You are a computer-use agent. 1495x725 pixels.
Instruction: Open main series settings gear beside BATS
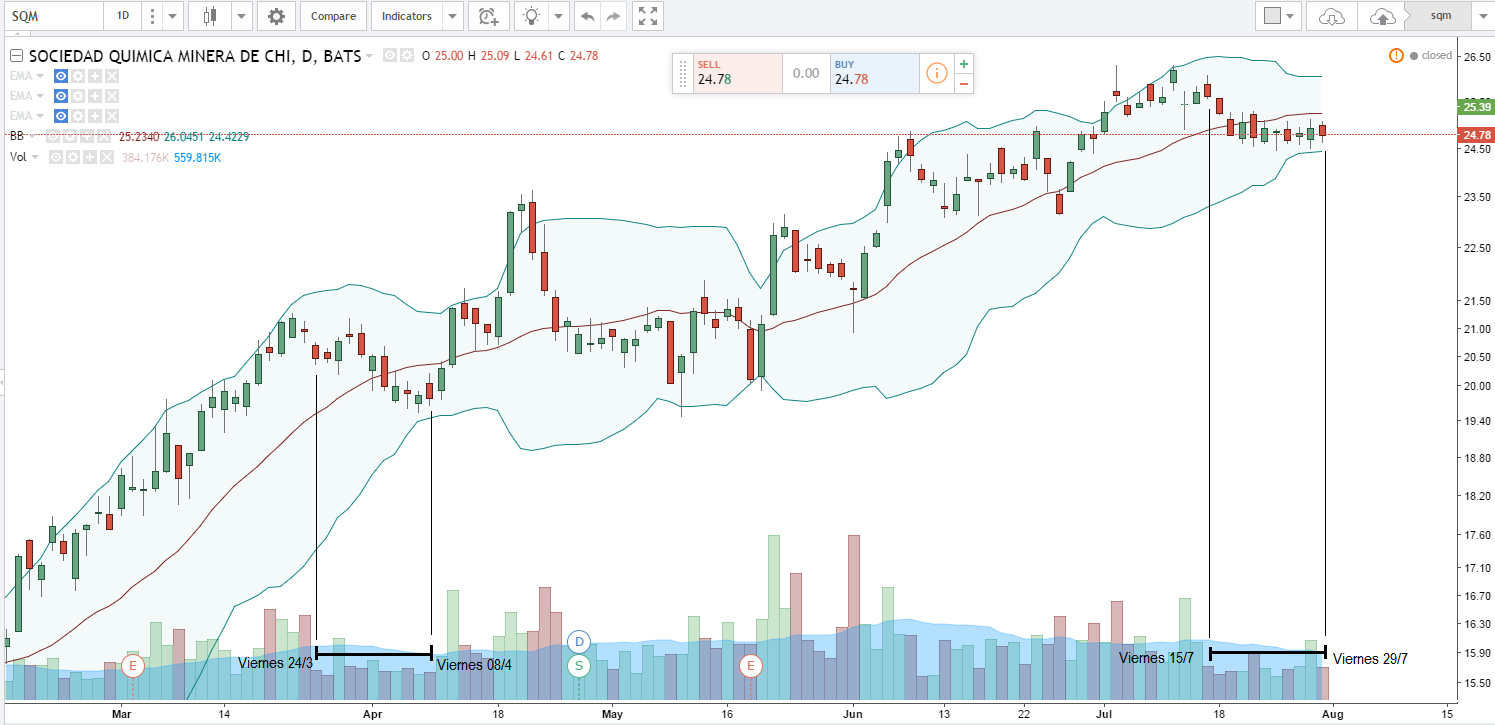click(406, 56)
